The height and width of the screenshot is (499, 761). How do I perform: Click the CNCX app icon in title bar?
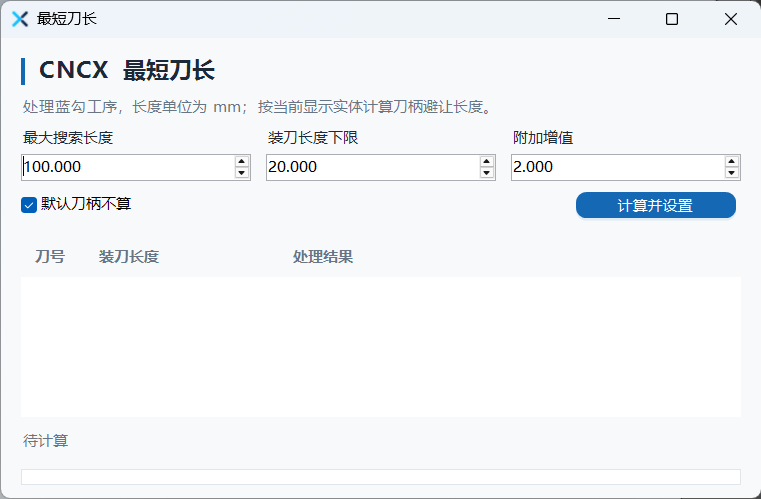(20, 19)
